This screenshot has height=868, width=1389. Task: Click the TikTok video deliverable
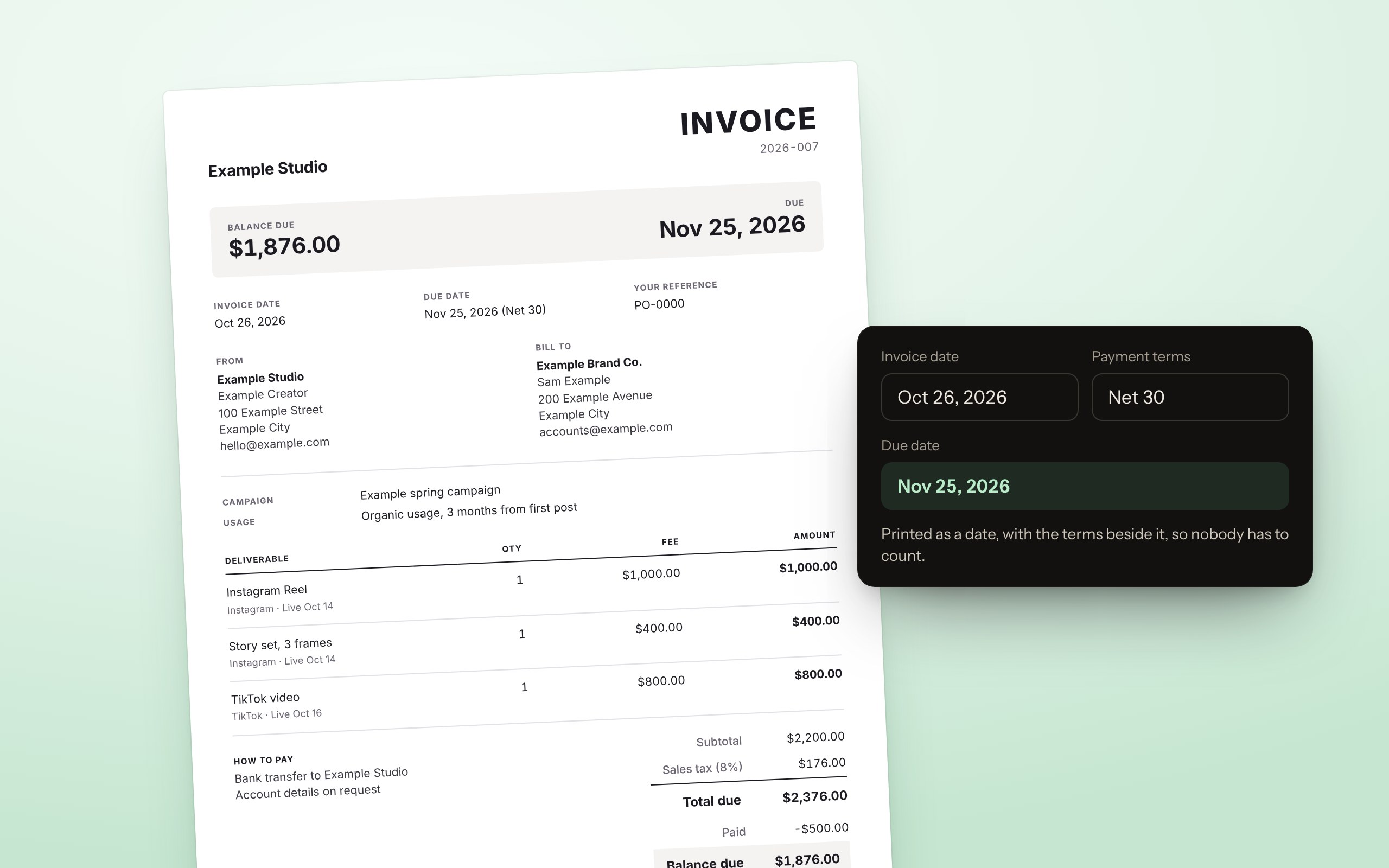[265, 698]
